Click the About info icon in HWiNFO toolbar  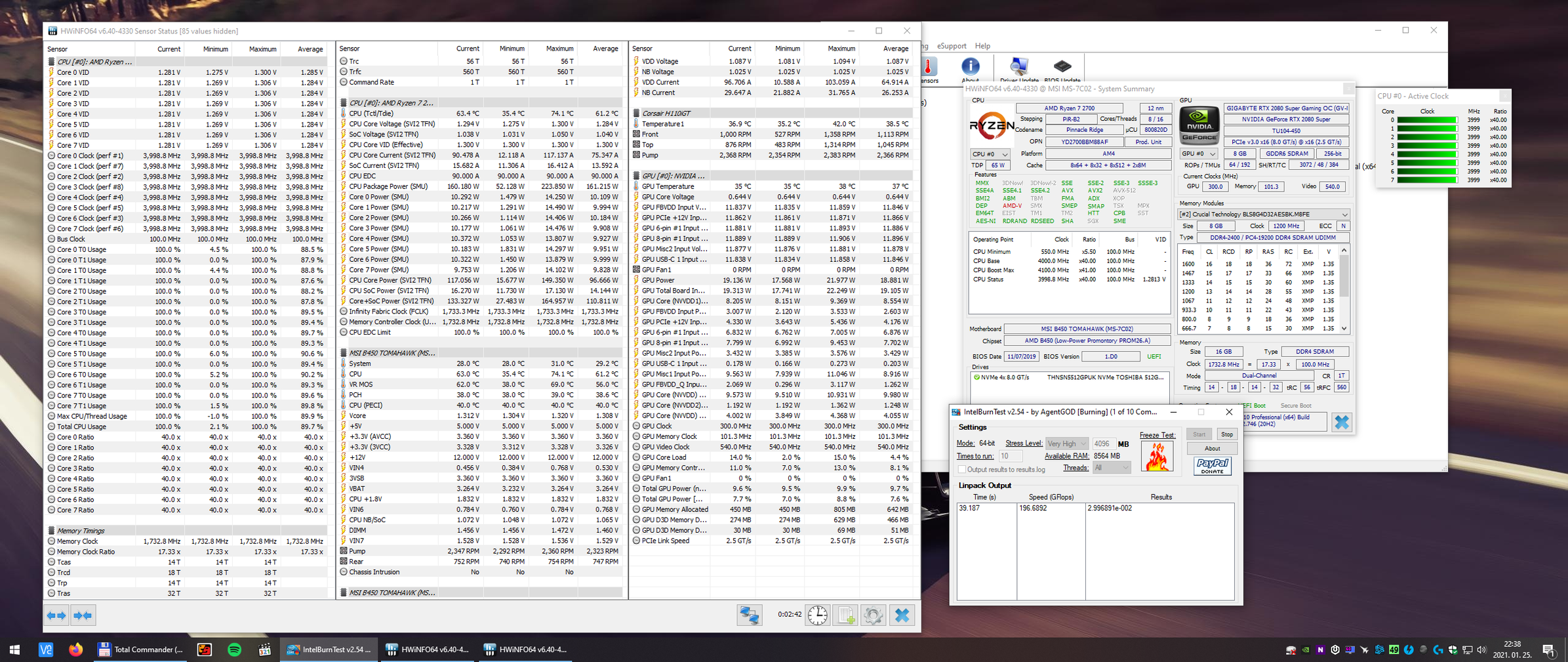tap(971, 70)
